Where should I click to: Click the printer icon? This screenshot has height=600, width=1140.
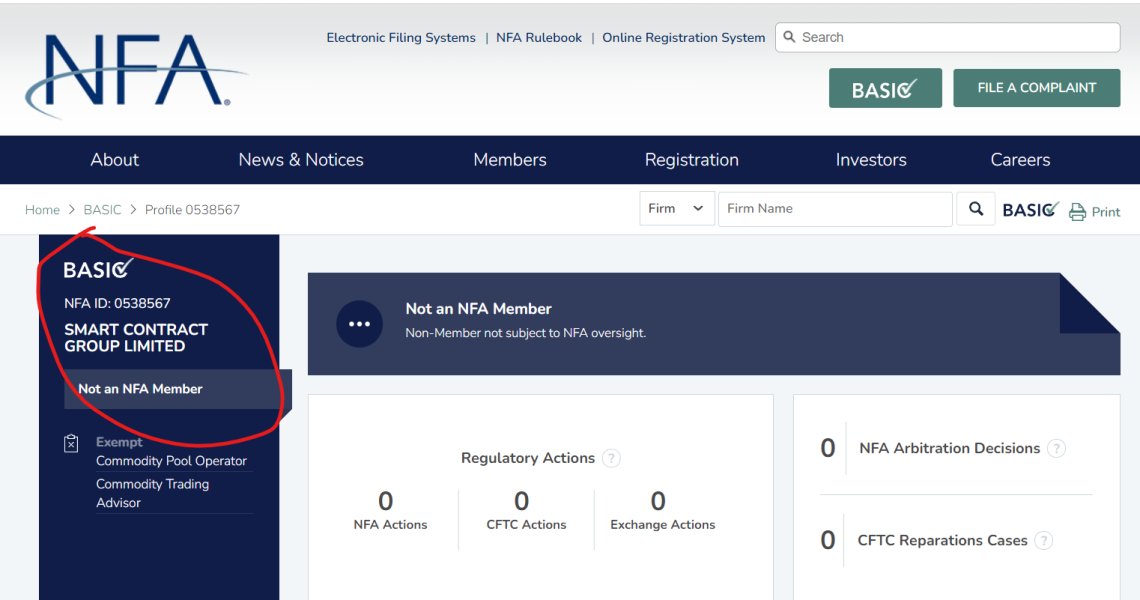coord(1077,212)
